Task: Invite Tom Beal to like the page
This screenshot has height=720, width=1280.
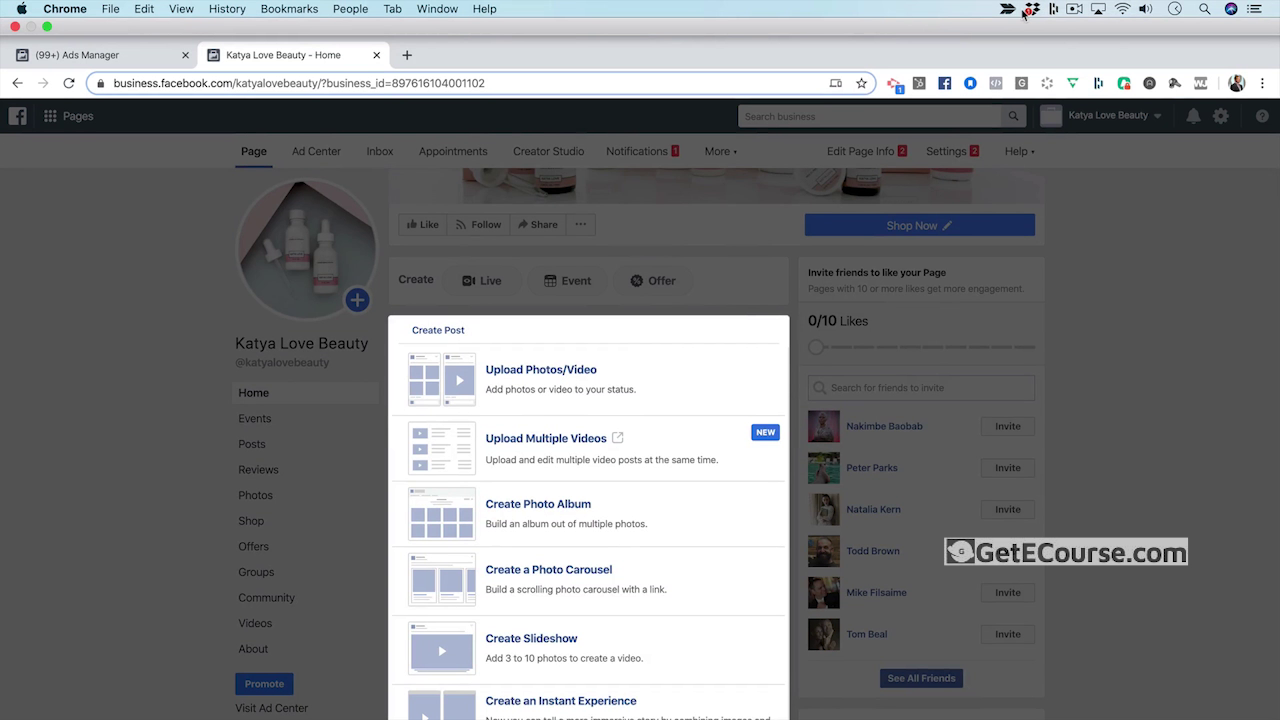Action: [1008, 634]
